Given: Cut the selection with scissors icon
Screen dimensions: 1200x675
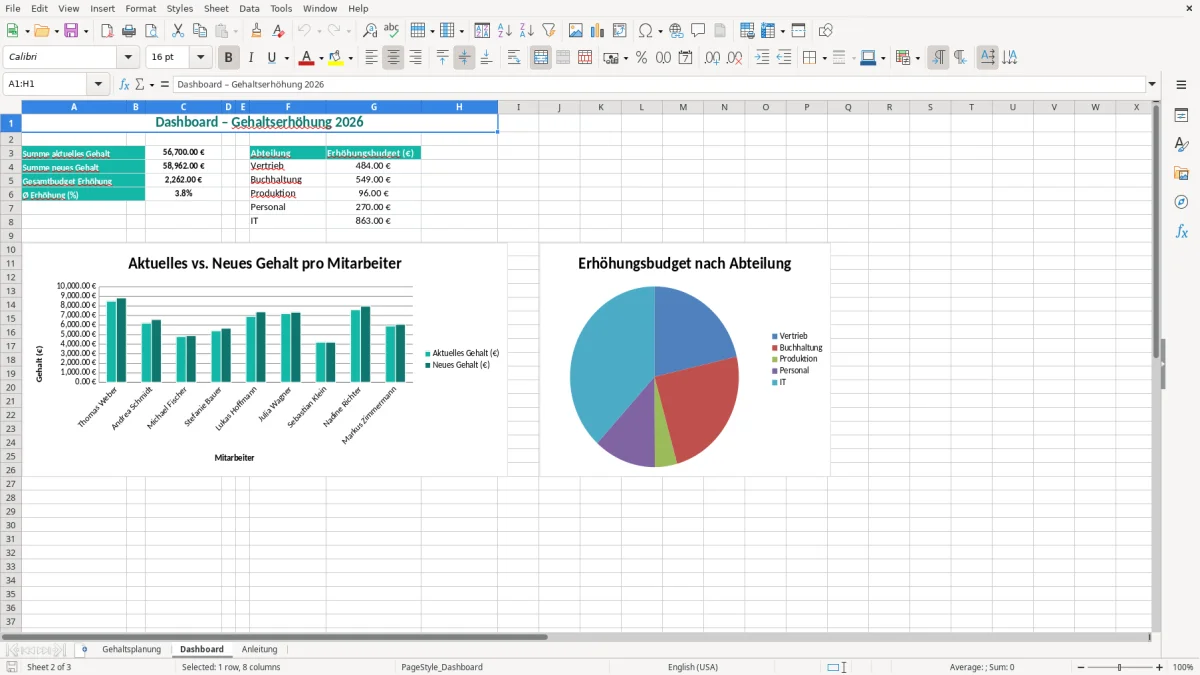Looking at the screenshot, I should pyautogui.click(x=178, y=31).
